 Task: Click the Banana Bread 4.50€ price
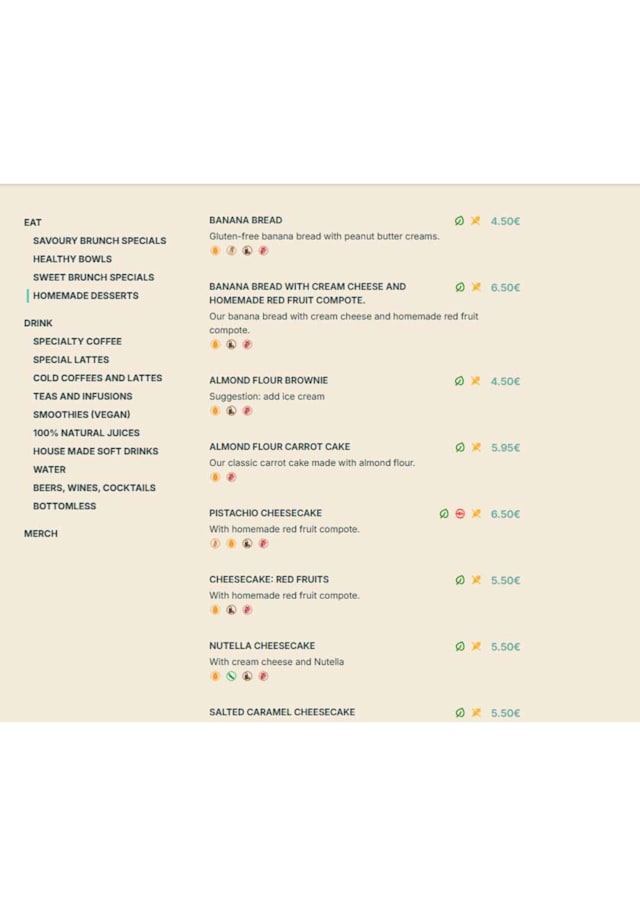click(x=505, y=221)
